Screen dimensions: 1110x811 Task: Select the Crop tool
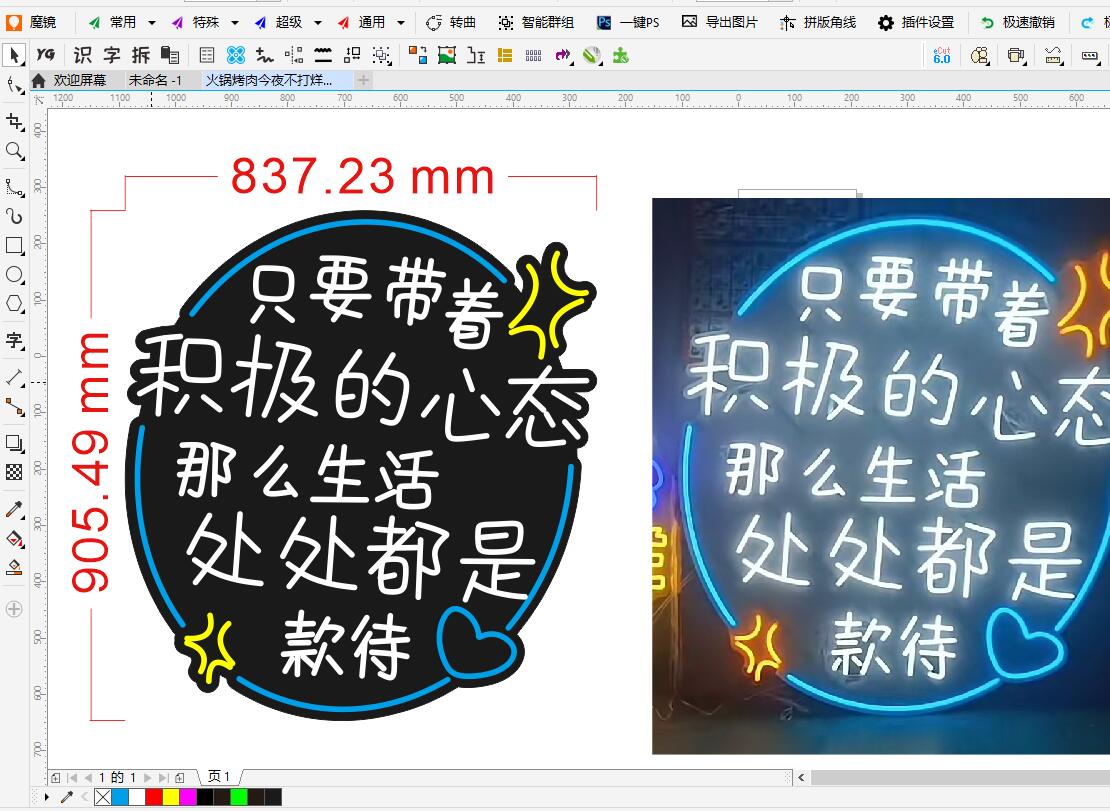[x=14, y=122]
